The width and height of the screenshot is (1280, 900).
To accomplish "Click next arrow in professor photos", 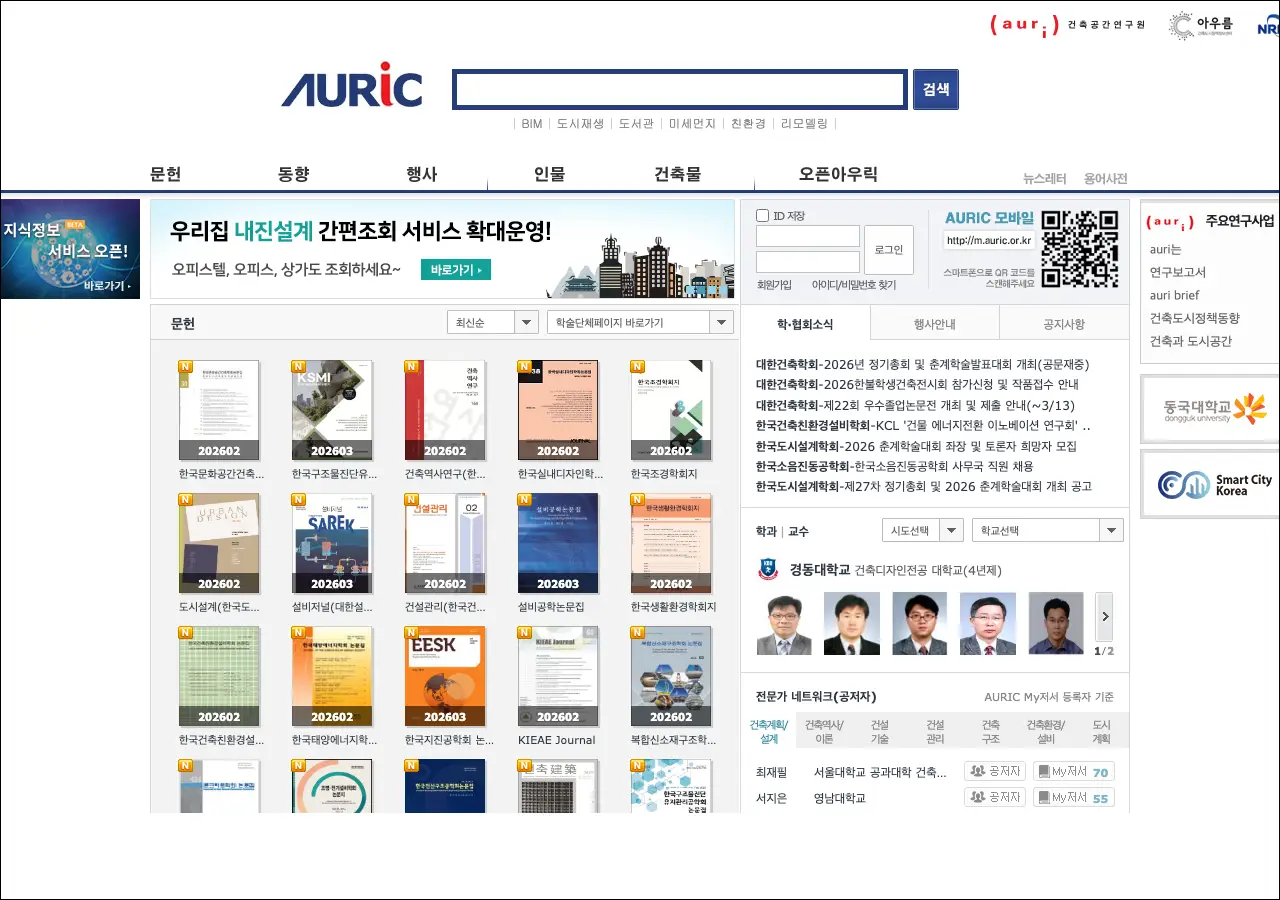I will coord(1104,617).
